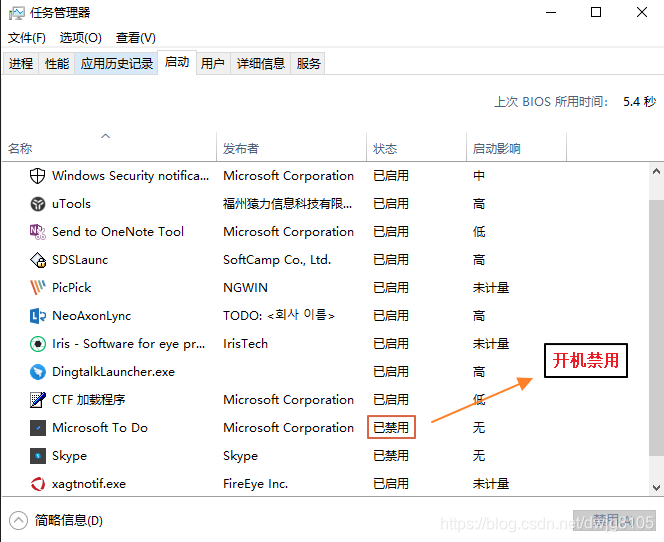Click publisher SoftCamp Co., Ltd.
Image resolution: width=664 pixels, height=542 pixels.
pyautogui.click(x=277, y=260)
